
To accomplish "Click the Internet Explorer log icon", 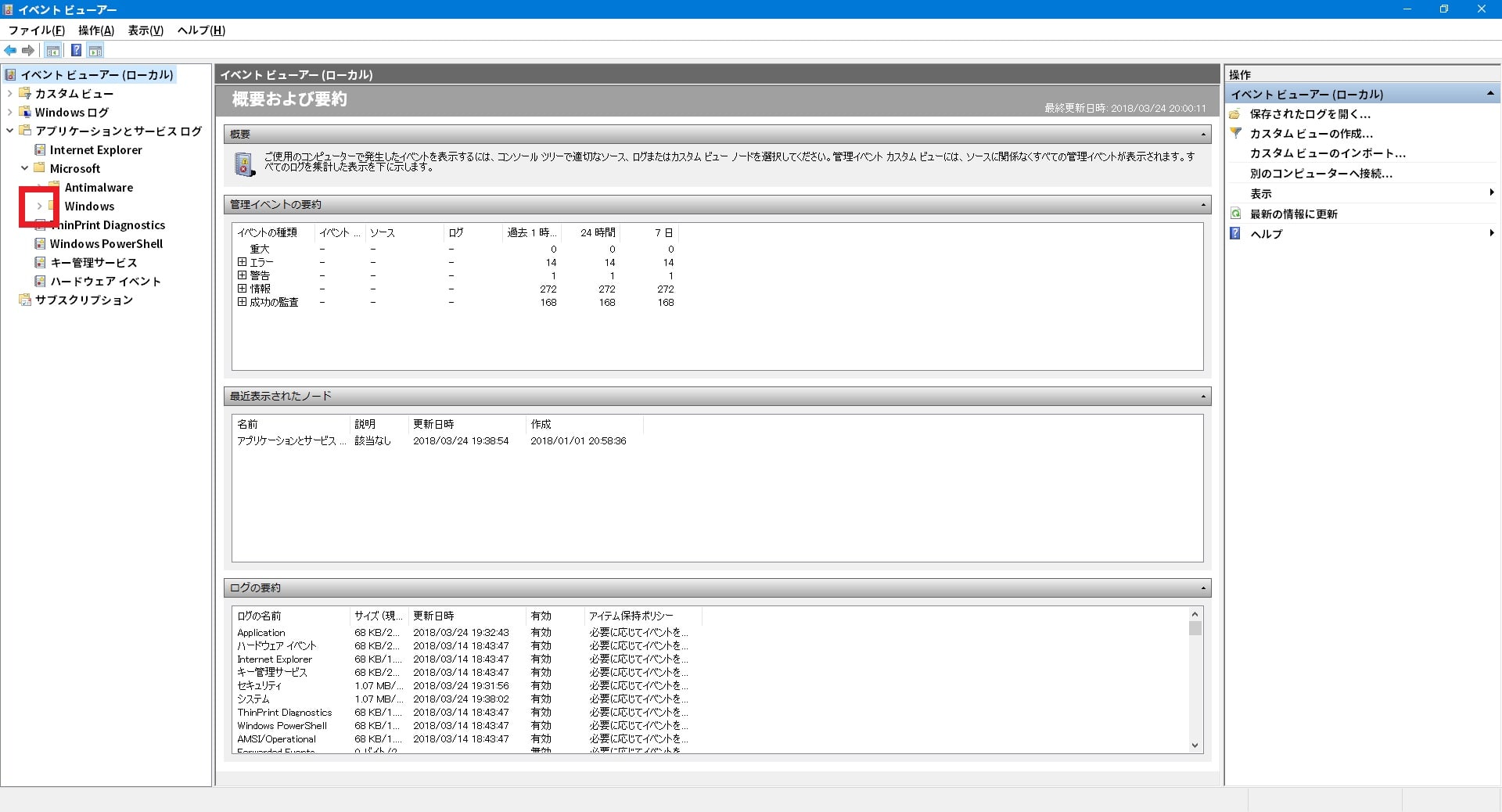I will 40,149.
